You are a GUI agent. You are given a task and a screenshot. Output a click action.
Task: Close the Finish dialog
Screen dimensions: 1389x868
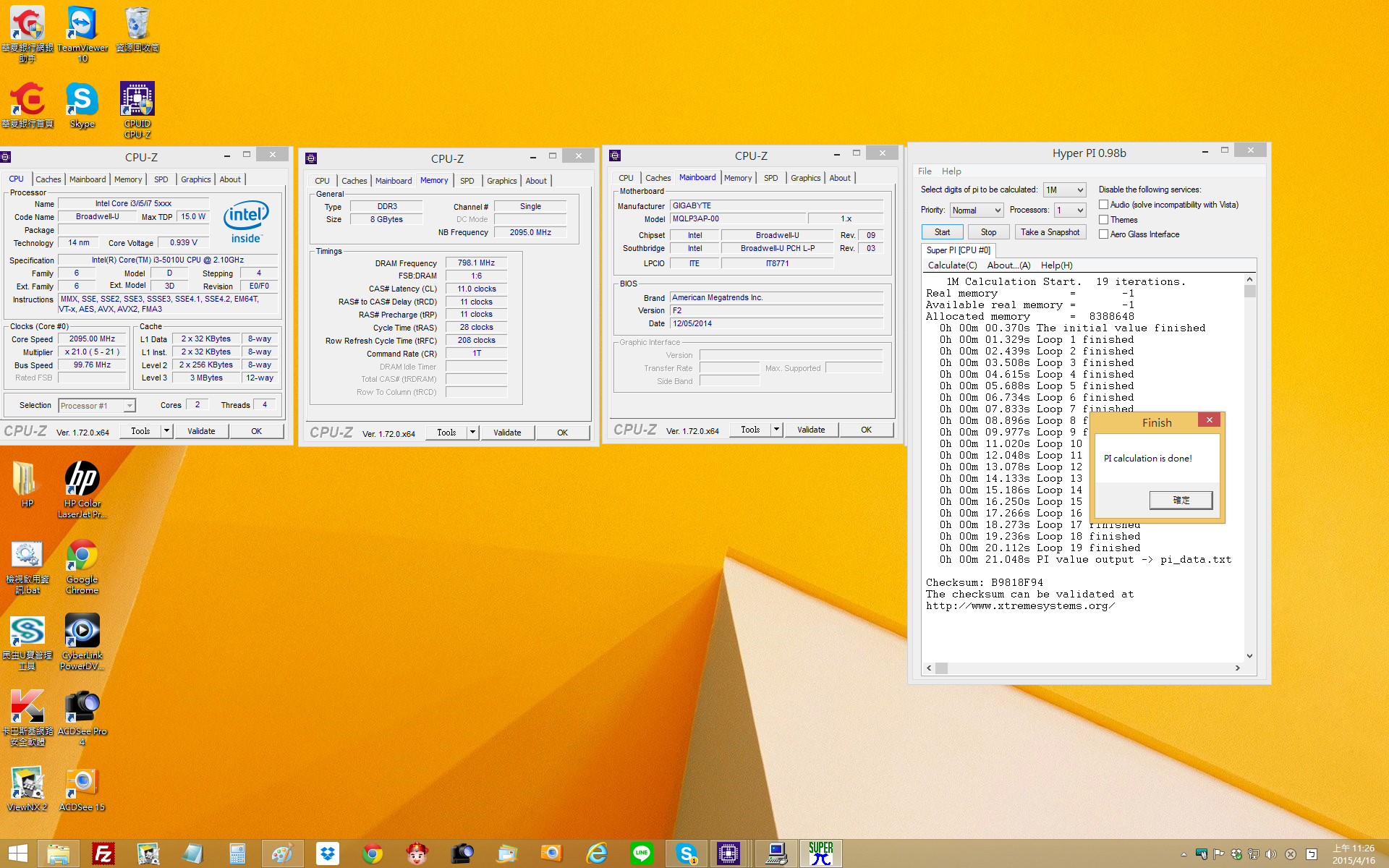tap(1209, 420)
